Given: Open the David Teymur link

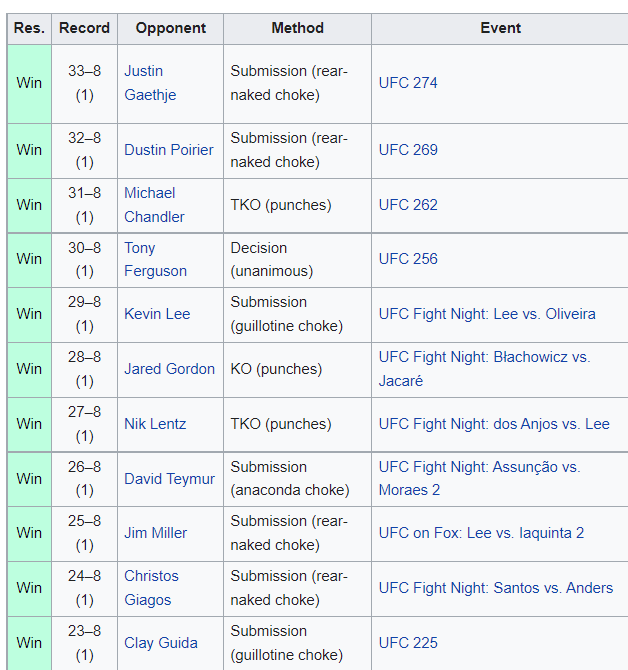Looking at the screenshot, I should click(169, 479).
